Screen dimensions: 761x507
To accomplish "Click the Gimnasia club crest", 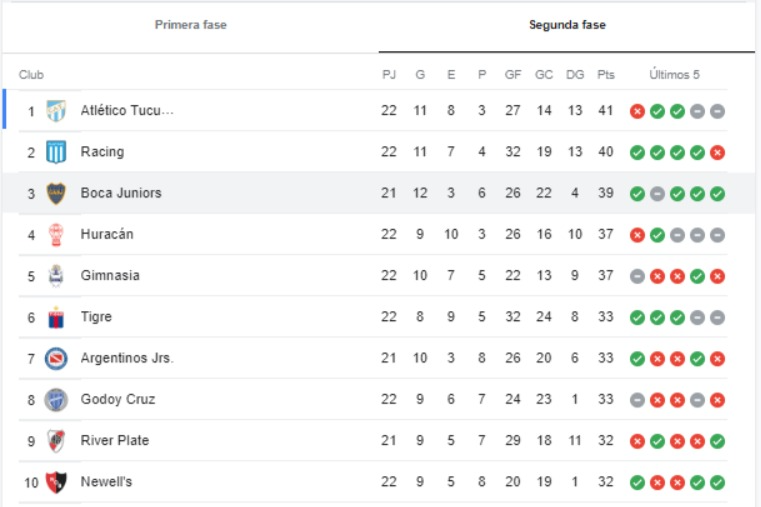I will click(56, 276).
